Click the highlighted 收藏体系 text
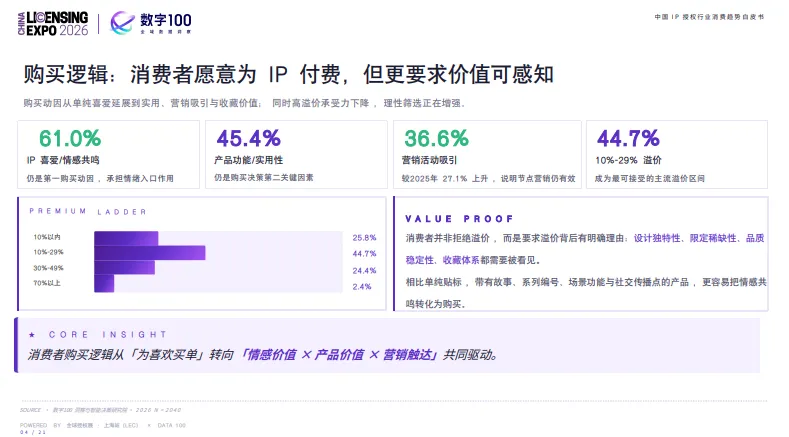The height and width of the screenshot is (437, 789). (460, 260)
